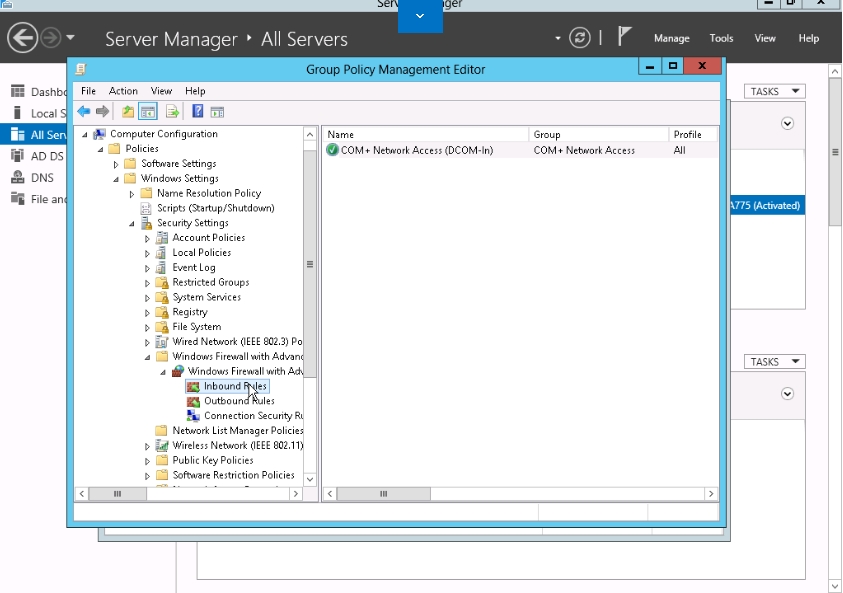
Task: Click the Server Manager back navigation button
Action: (22, 38)
